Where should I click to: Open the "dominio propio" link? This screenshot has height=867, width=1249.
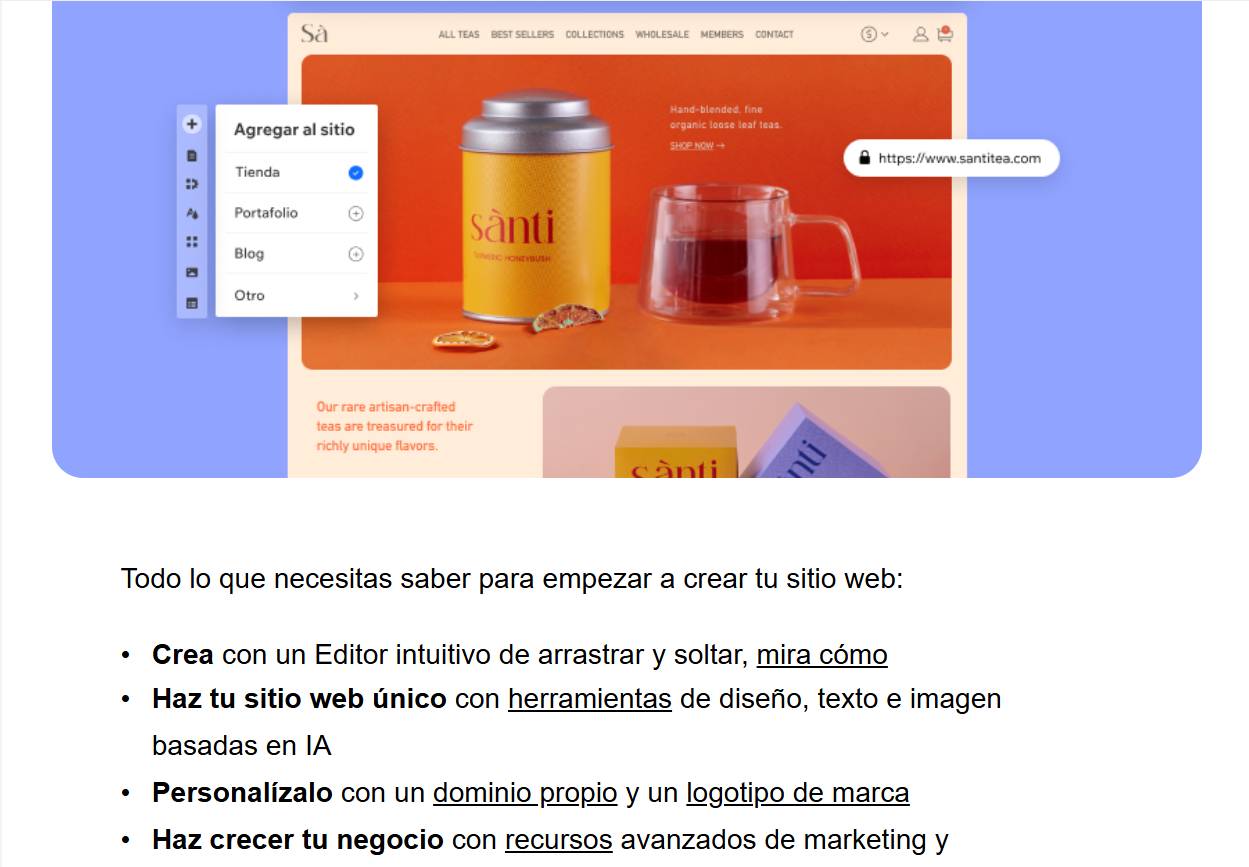click(x=524, y=793)
